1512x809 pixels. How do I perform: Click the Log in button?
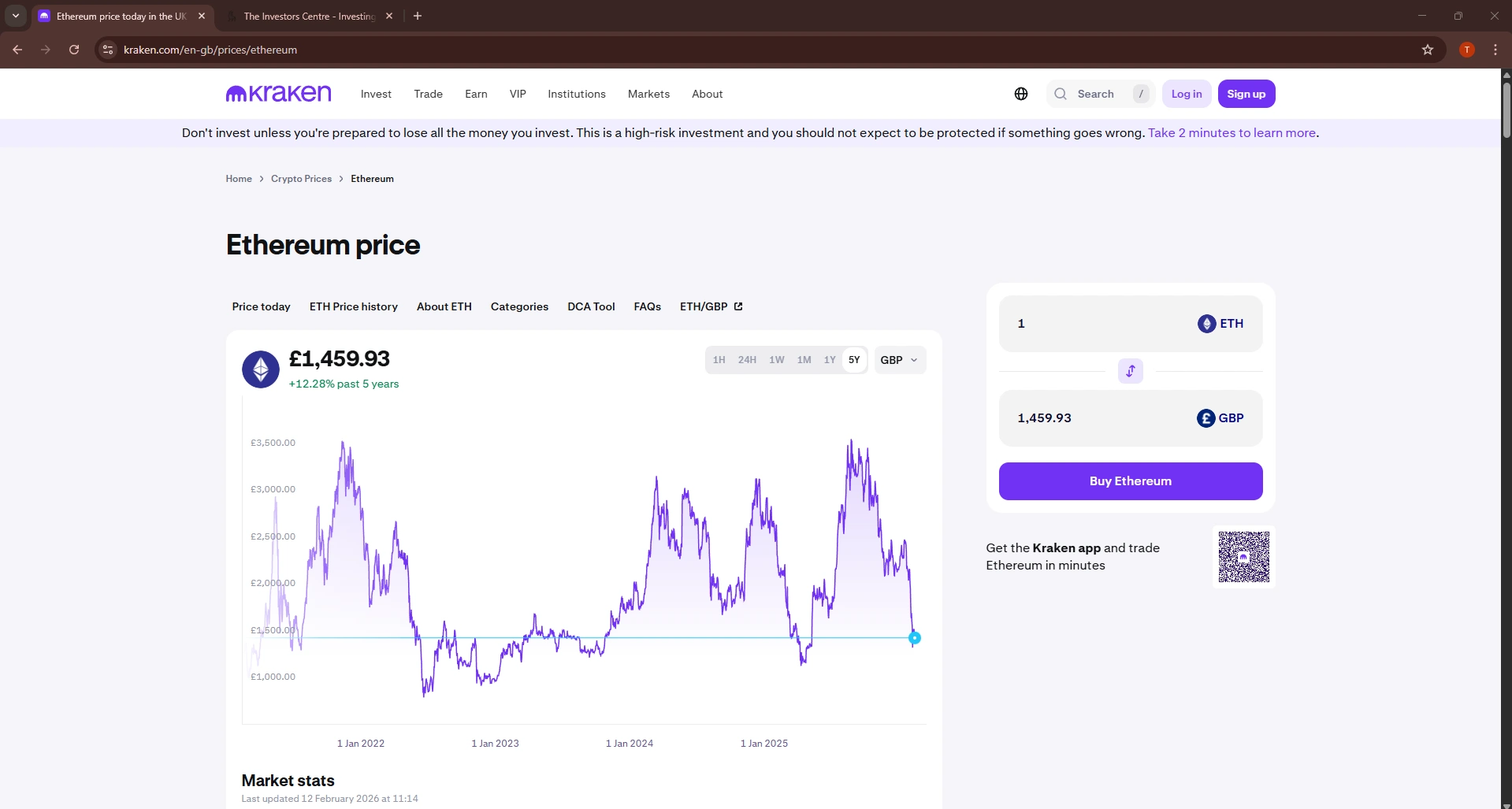point(1187,94)
